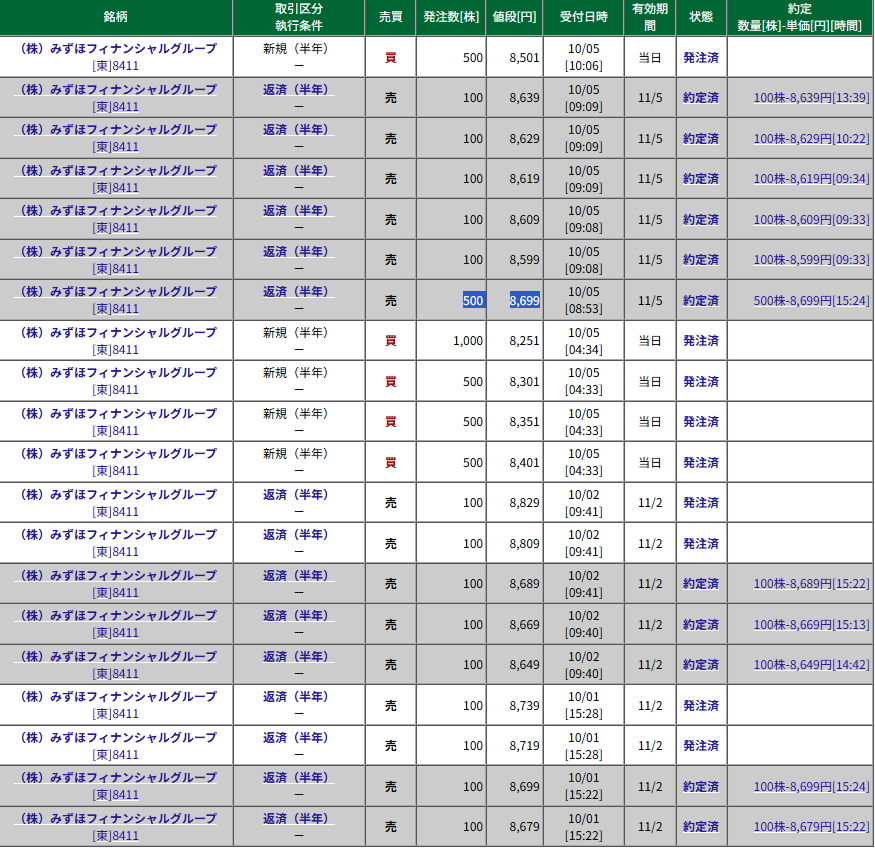Select 発注済 status in the 8,401 row
Screen dimensions: 875x850
701,462
